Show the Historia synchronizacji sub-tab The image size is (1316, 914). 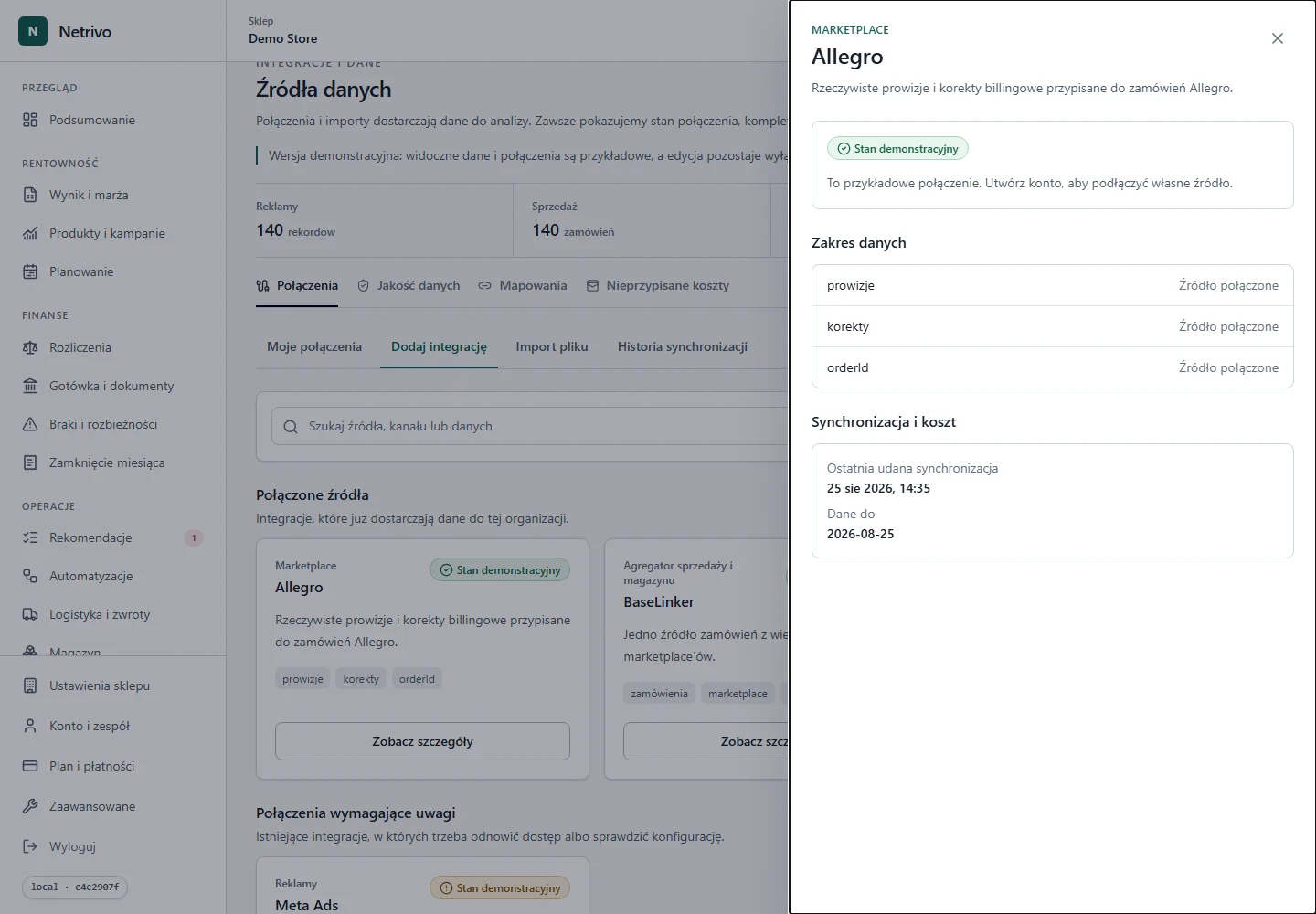(x=683, y=346)
